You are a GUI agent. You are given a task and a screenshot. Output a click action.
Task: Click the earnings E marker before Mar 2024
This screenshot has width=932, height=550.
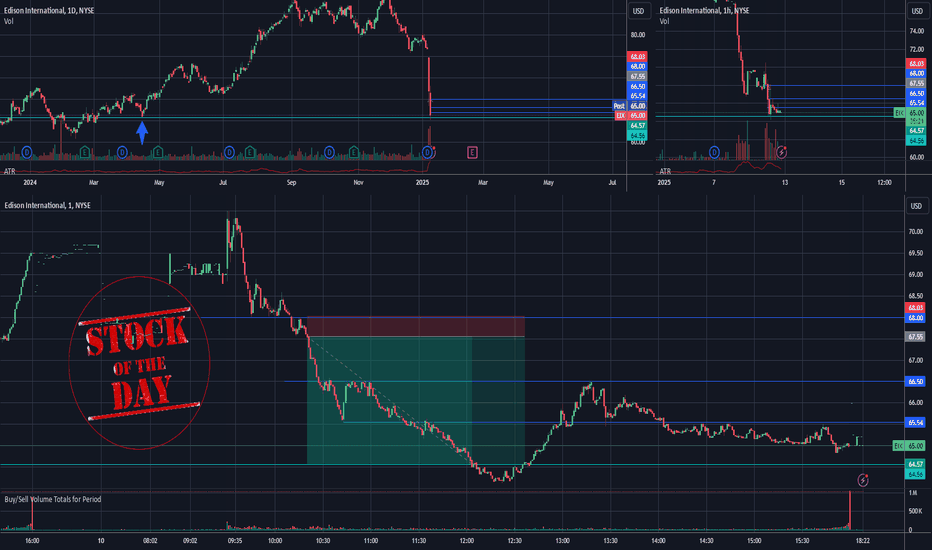point(84,153)
